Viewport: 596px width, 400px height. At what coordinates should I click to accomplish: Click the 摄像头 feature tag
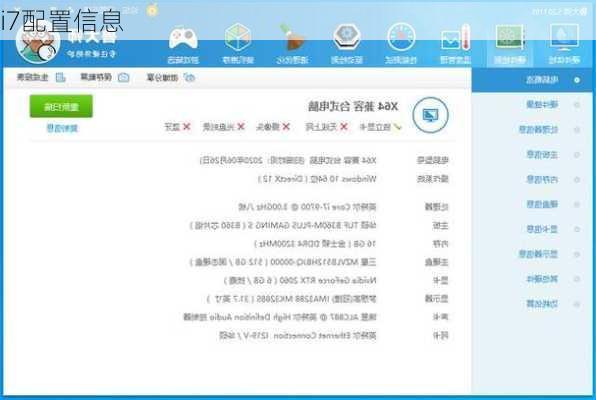(x=273, y=127)
